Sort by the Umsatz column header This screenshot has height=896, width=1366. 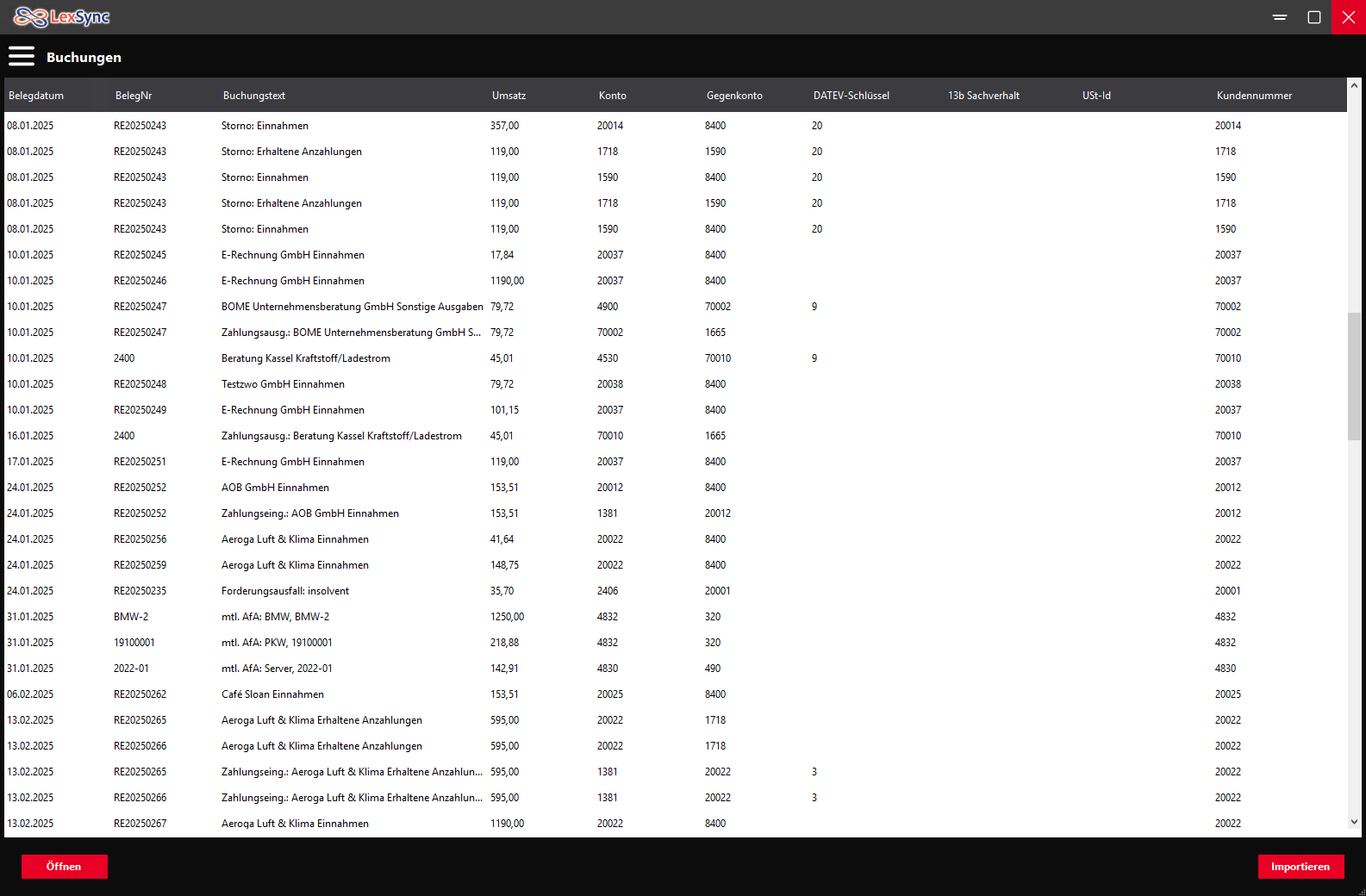click(508, 96)
